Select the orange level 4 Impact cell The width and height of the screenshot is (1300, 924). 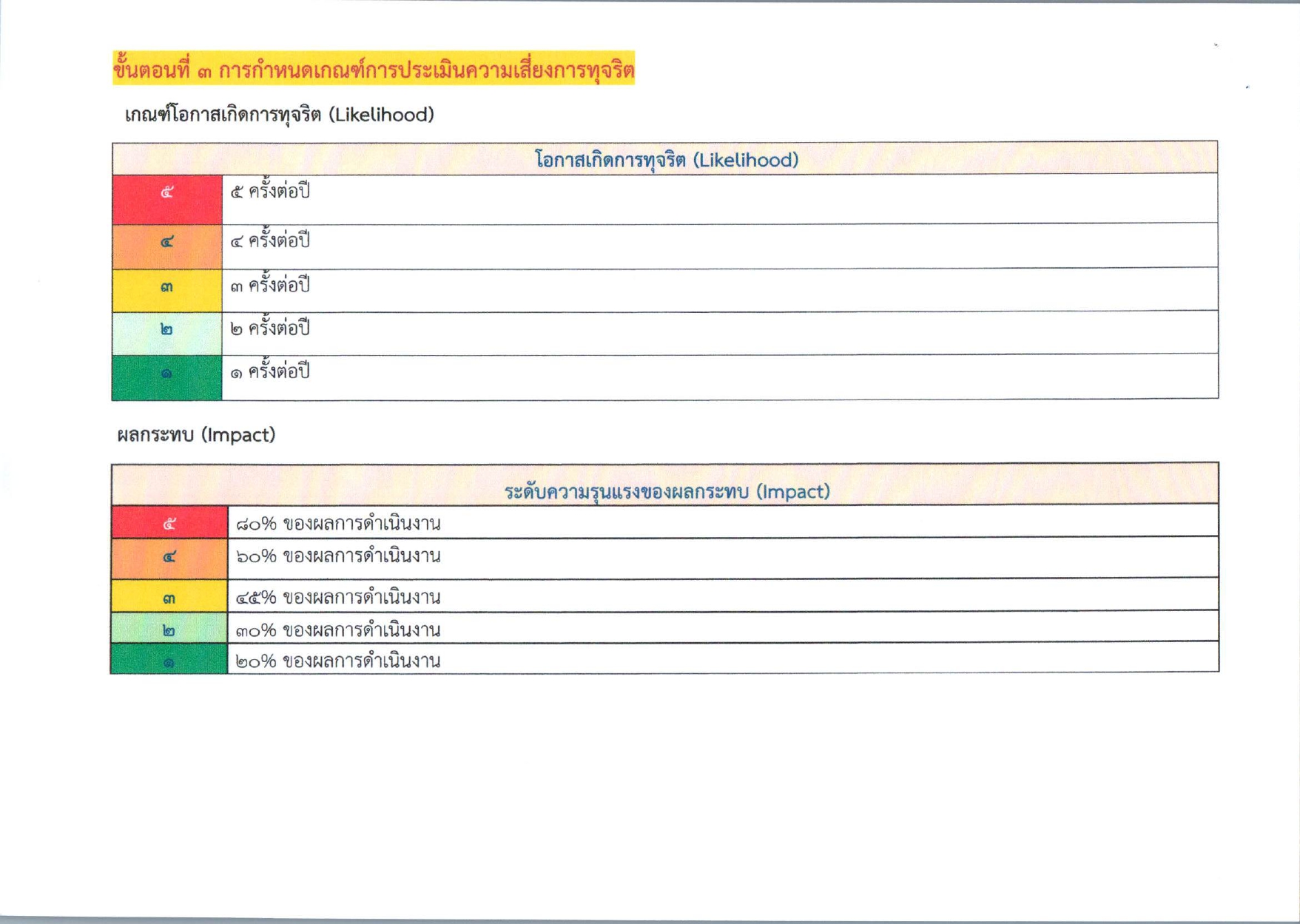tap(169, 558)
